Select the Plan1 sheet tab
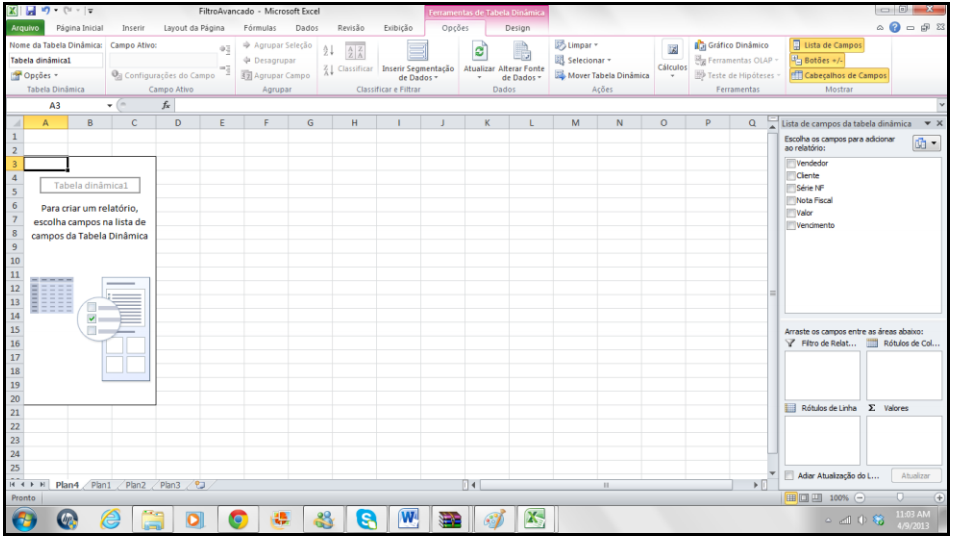 point(101,485)
